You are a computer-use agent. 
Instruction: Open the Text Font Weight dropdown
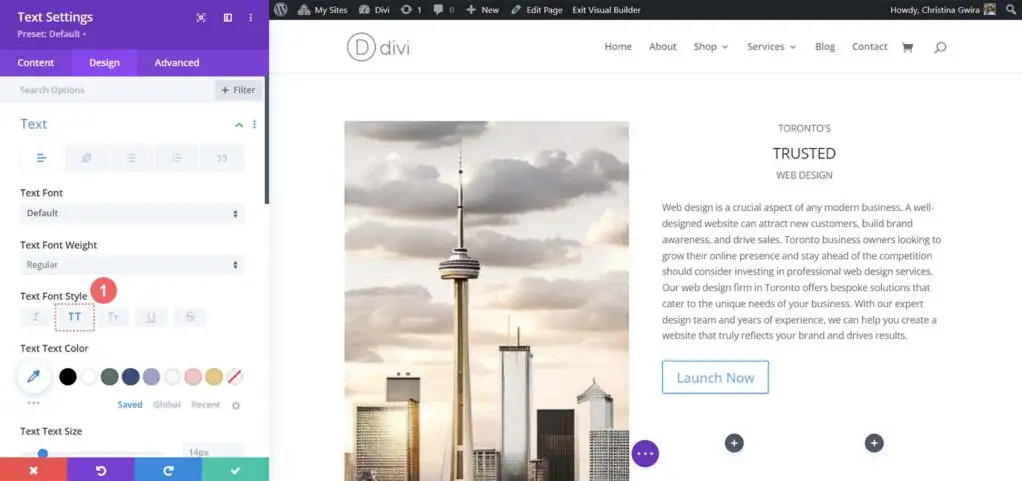click(132, 265)
